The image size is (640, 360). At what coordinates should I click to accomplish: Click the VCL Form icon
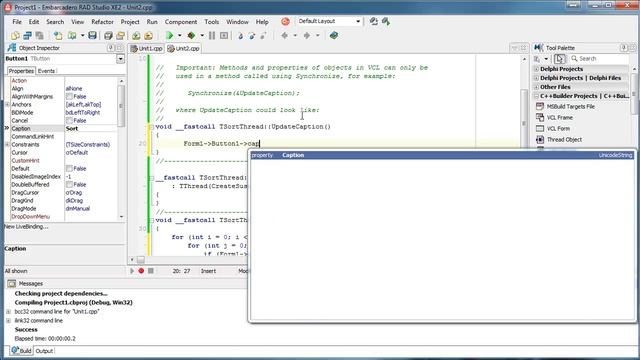coord(540,128)
